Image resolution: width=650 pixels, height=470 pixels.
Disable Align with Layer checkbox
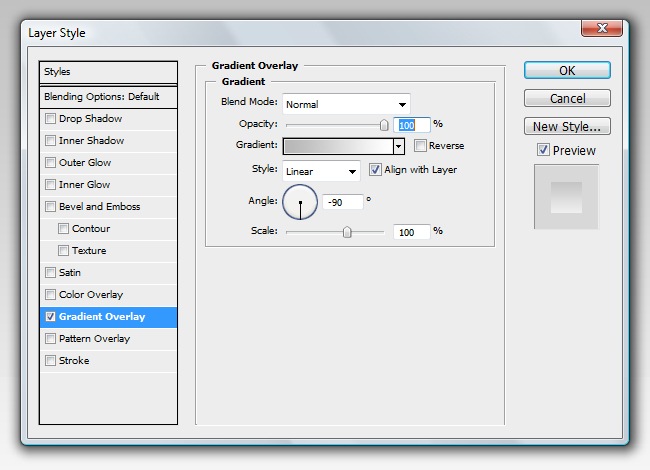[x=376, y=170]
